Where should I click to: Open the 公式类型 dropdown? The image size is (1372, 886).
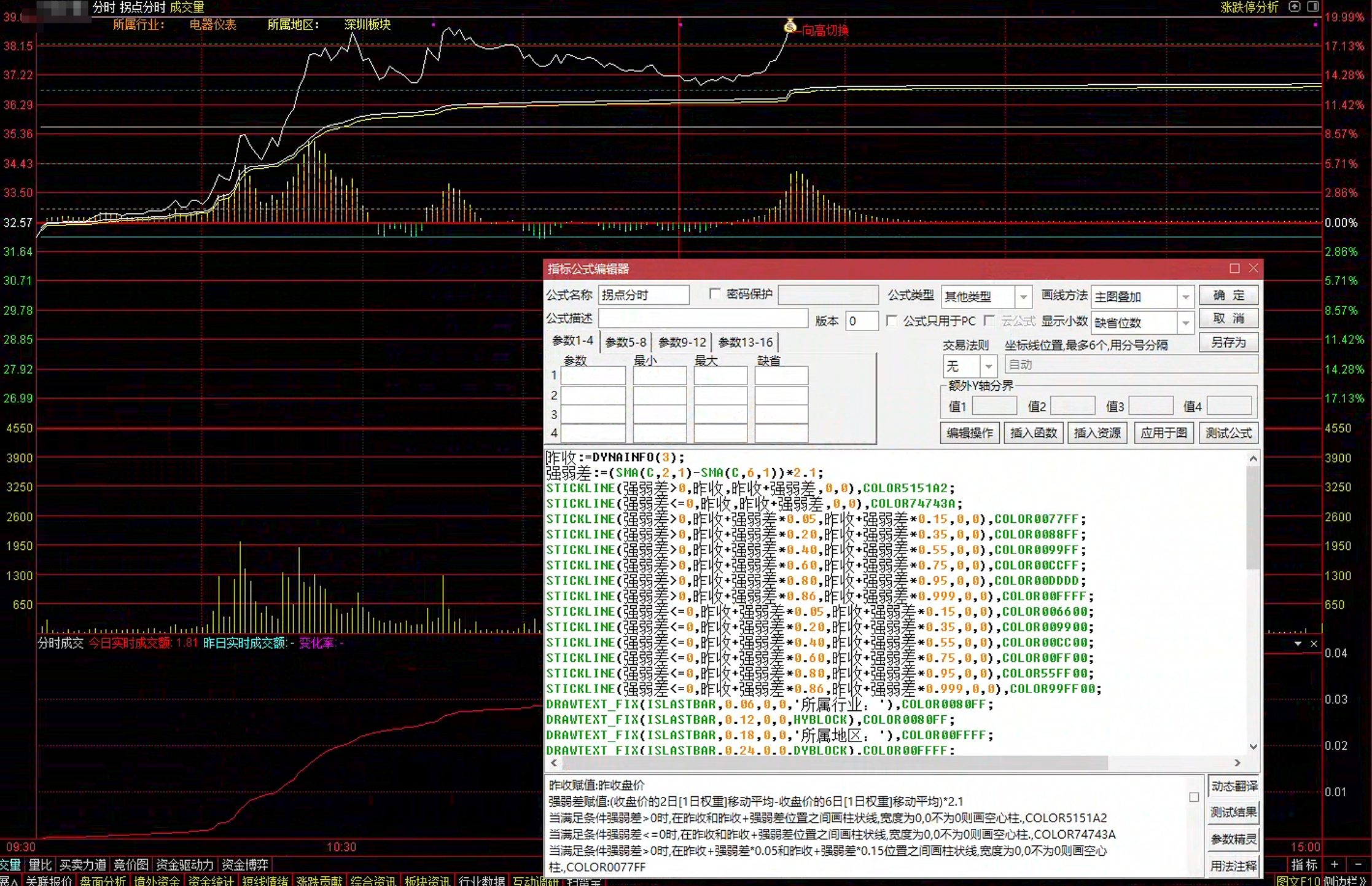[1023, 297]
